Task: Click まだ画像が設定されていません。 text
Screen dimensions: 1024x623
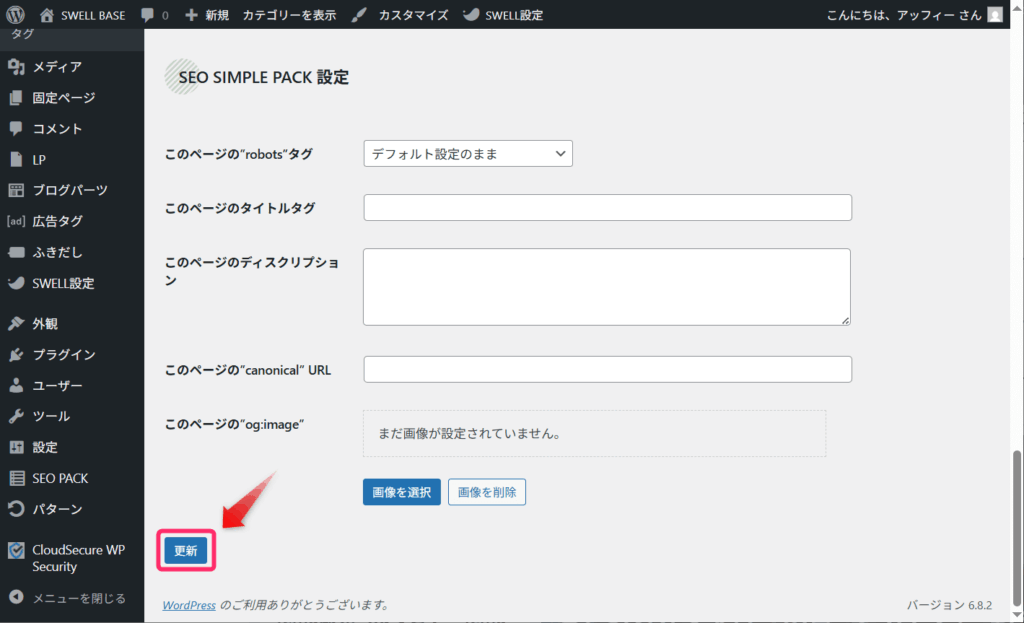Action: pos(470,434)
